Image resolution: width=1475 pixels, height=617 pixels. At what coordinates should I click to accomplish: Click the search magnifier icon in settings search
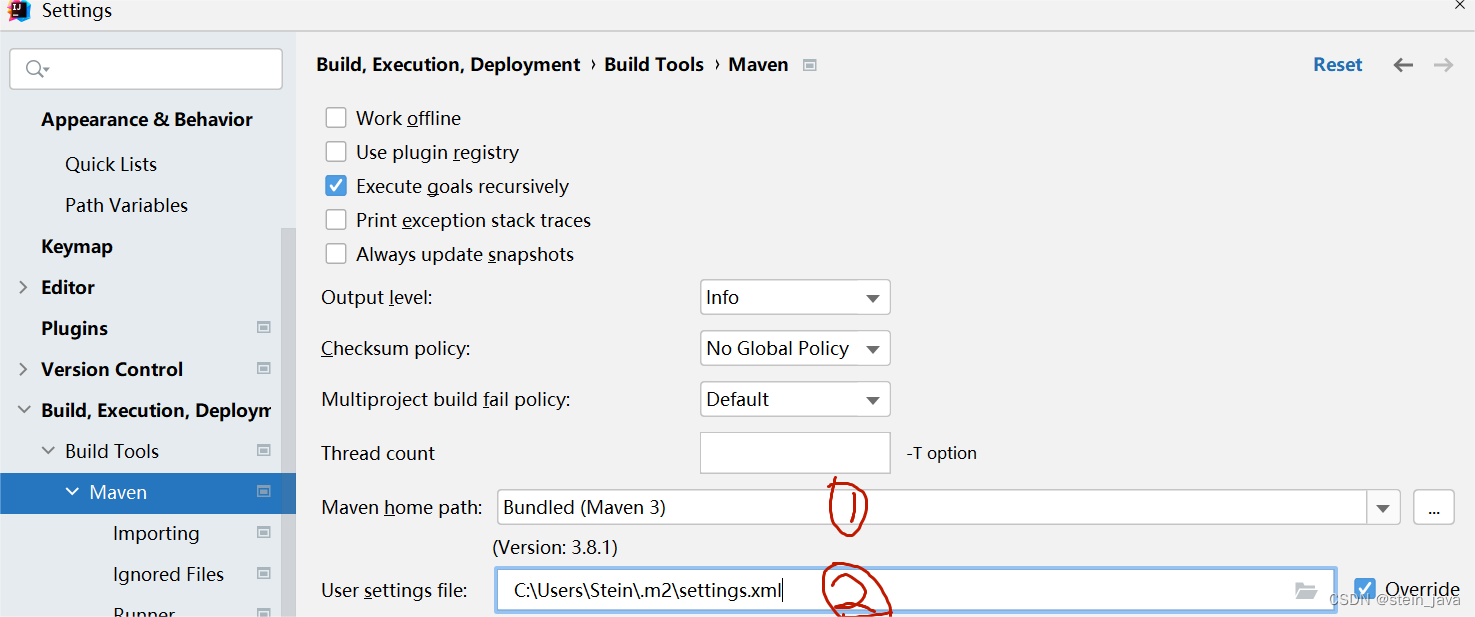pyautogui.click(x=35, y=68)
